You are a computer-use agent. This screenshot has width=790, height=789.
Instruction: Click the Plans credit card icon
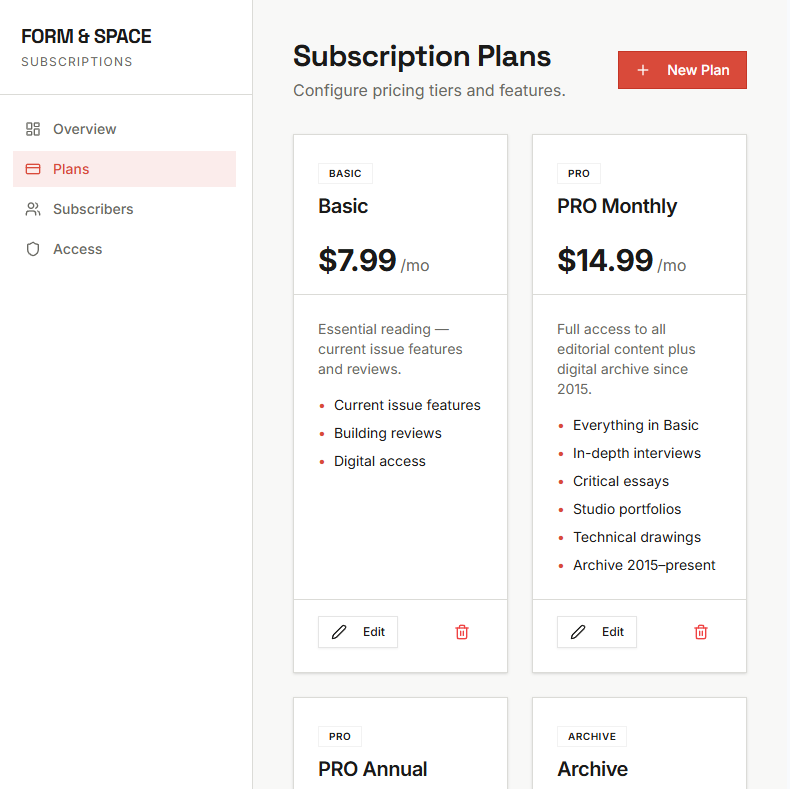coord(33,169)
